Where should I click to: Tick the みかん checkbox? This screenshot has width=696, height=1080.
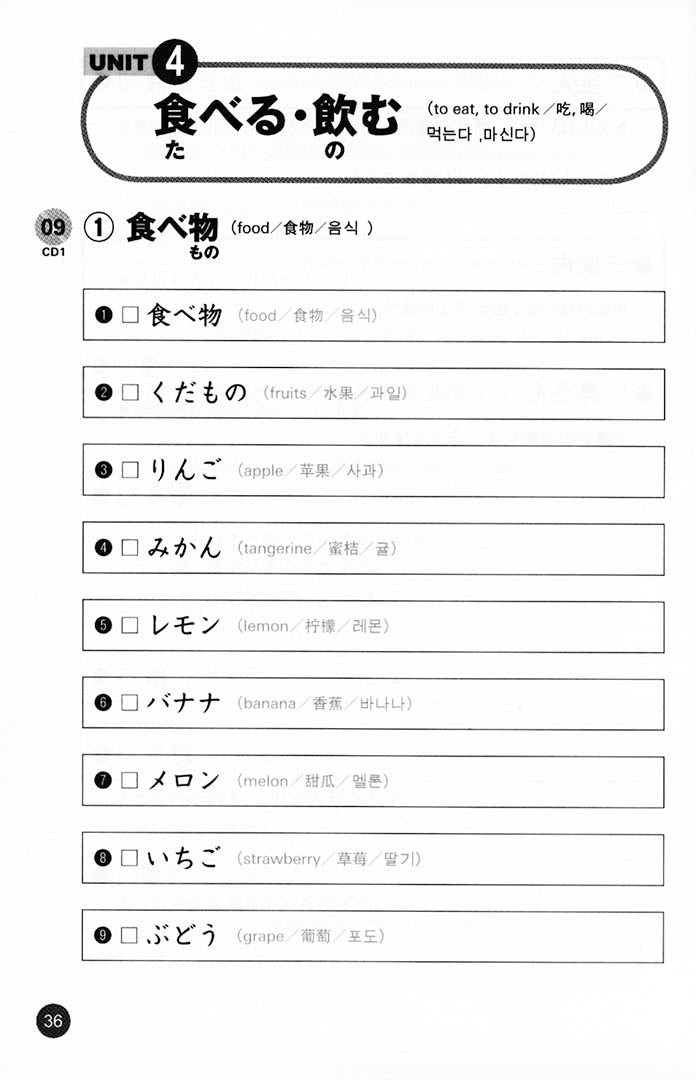click(x=129, y=548)
